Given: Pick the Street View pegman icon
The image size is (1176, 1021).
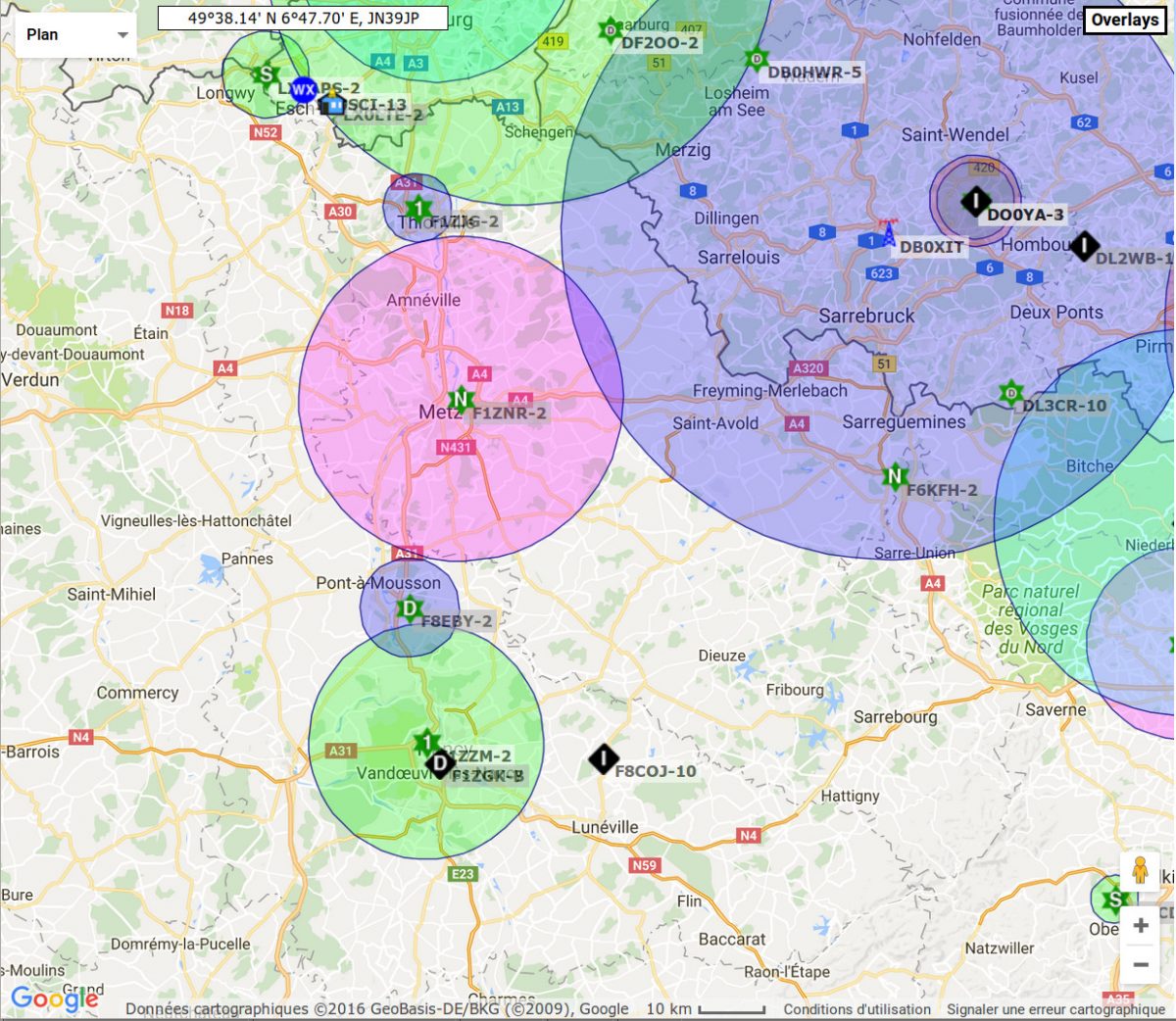Looking at the screenshot, I should [1140, 870].
